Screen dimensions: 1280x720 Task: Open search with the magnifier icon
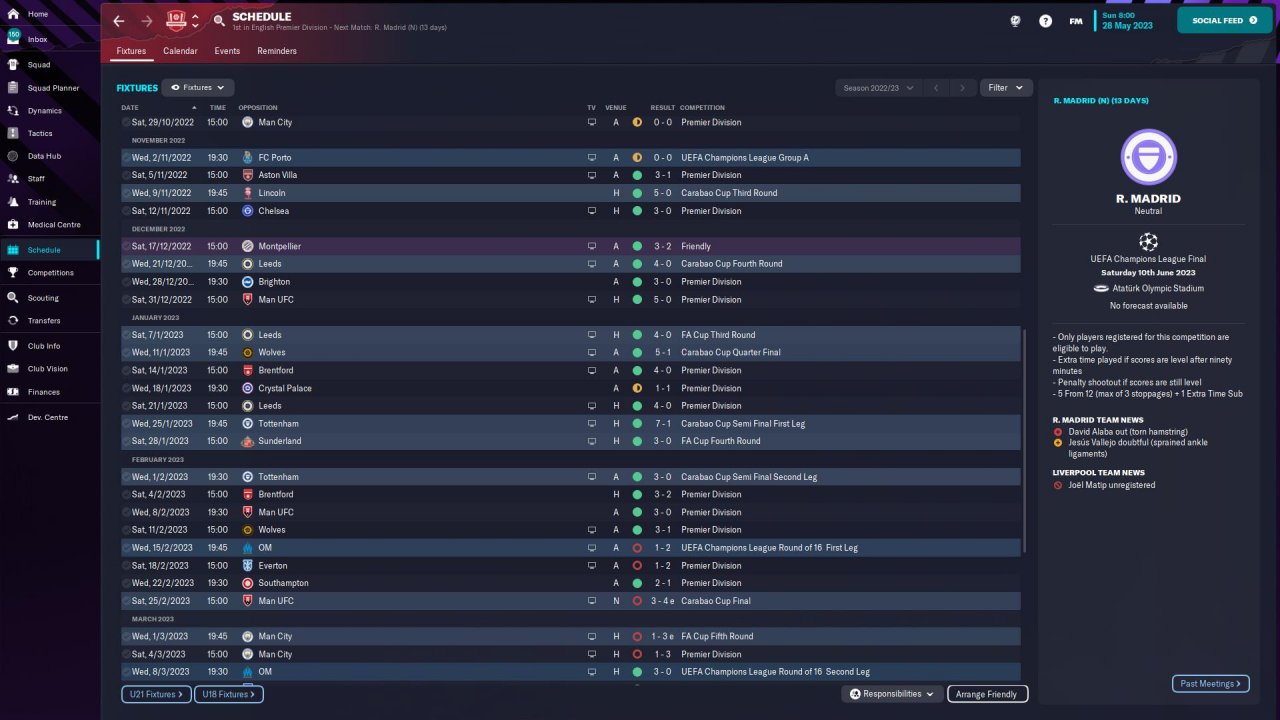click(219, 21)
